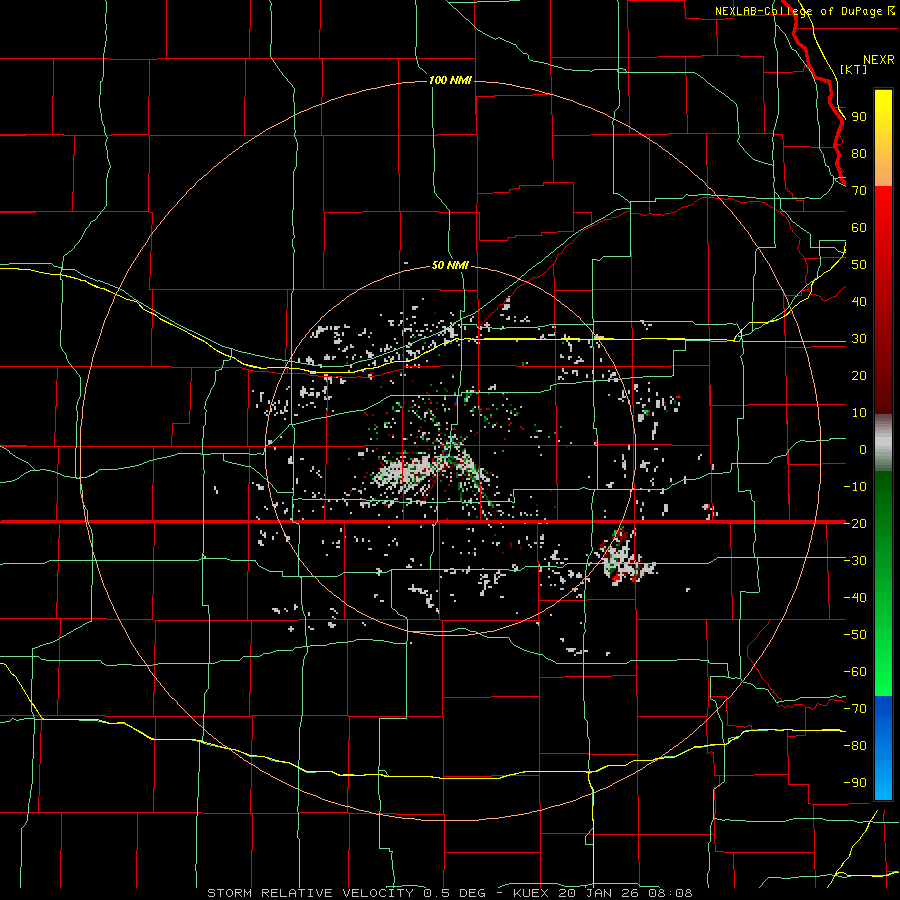The height and width of the screenshot is (900, 900).
Task: Select the positive 90 value on velocity scale
Action: [859, 117]
